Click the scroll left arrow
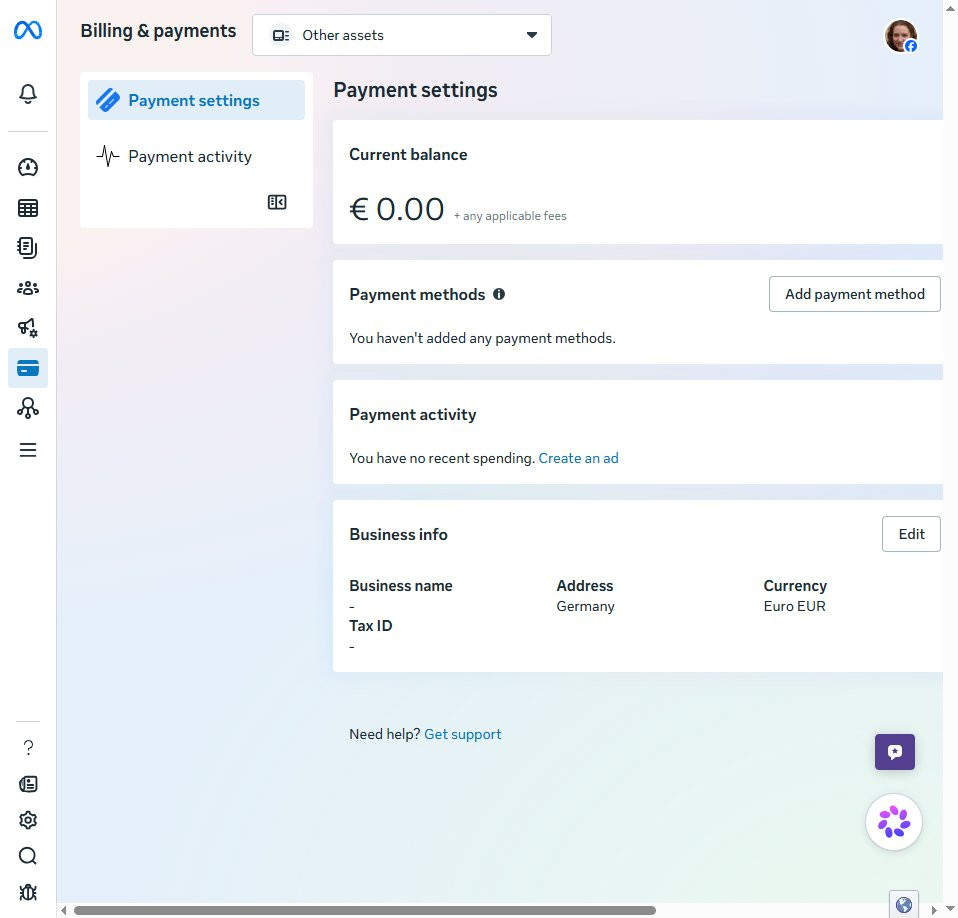Screen dimensions: 958x918 [64, 911]
